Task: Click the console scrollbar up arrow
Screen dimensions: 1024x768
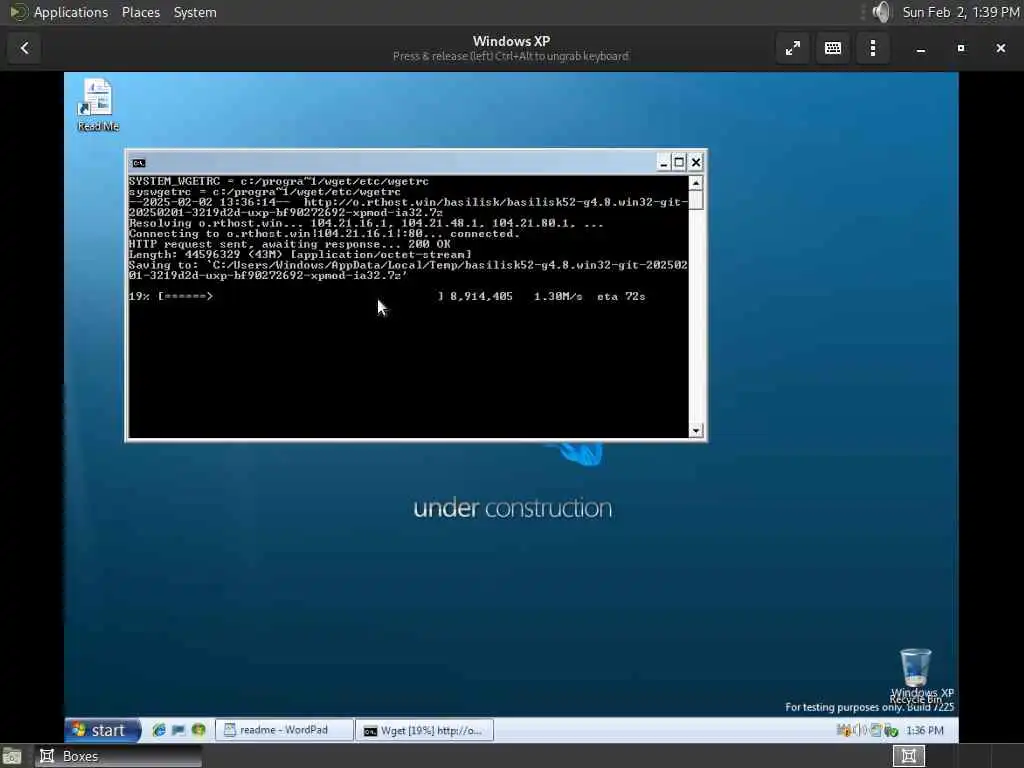Action: pos(696,183)
